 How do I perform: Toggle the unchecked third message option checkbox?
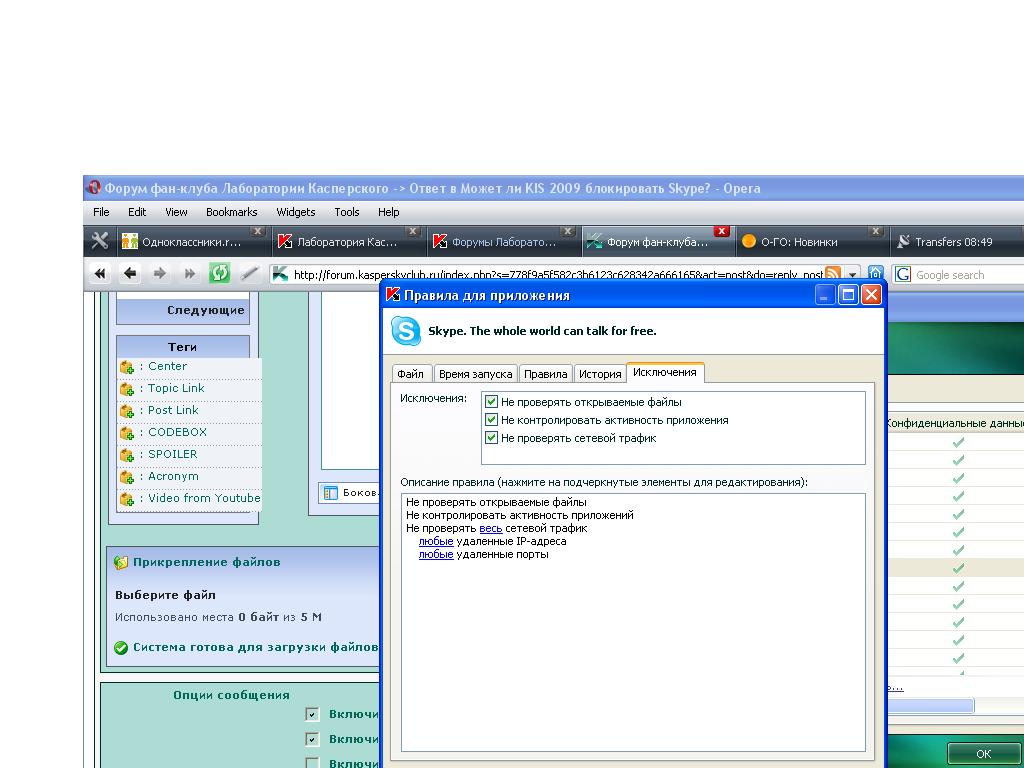pyautogui.click(x=312, y=763)
